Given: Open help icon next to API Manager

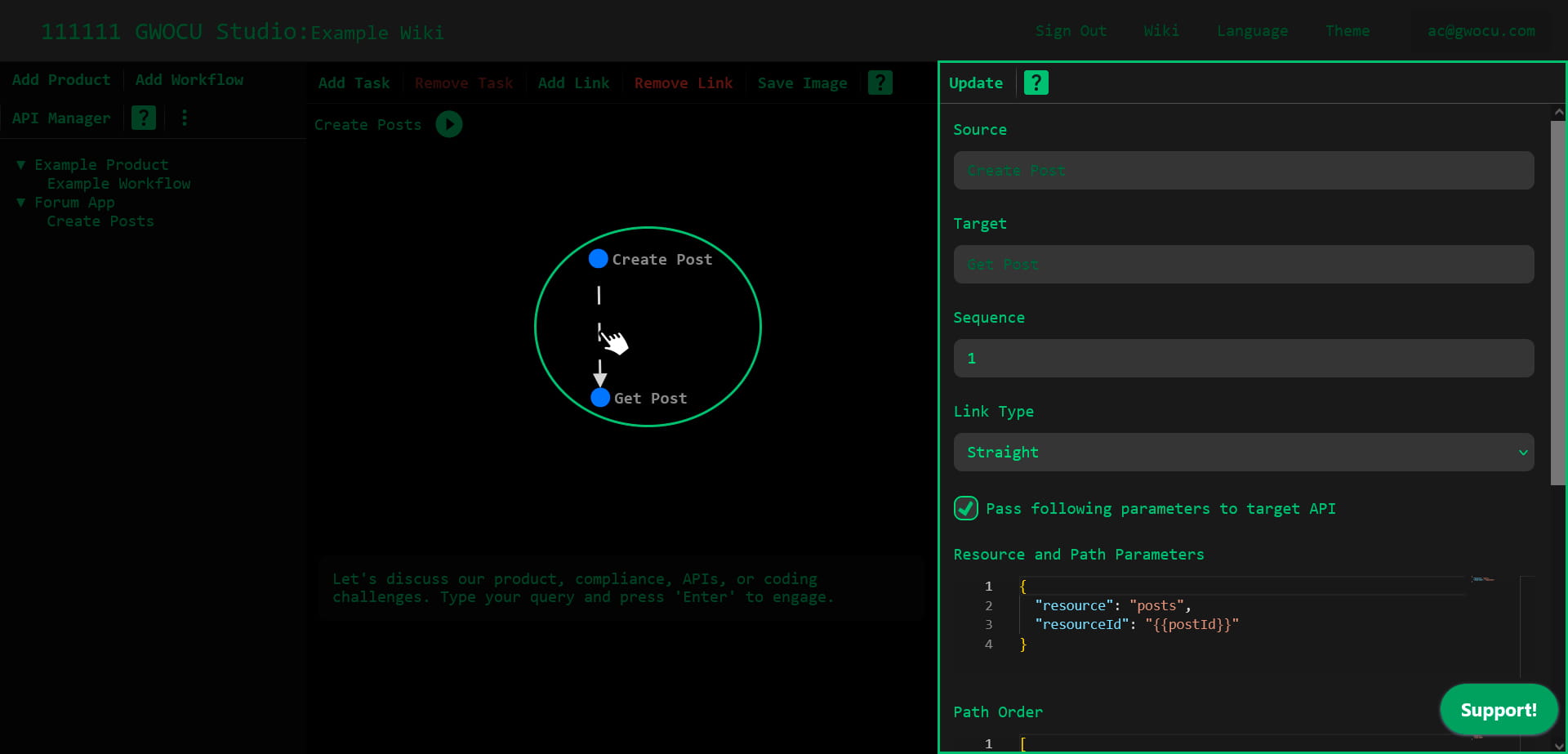Looking at the screenshot, I should [x=144, y=118].
